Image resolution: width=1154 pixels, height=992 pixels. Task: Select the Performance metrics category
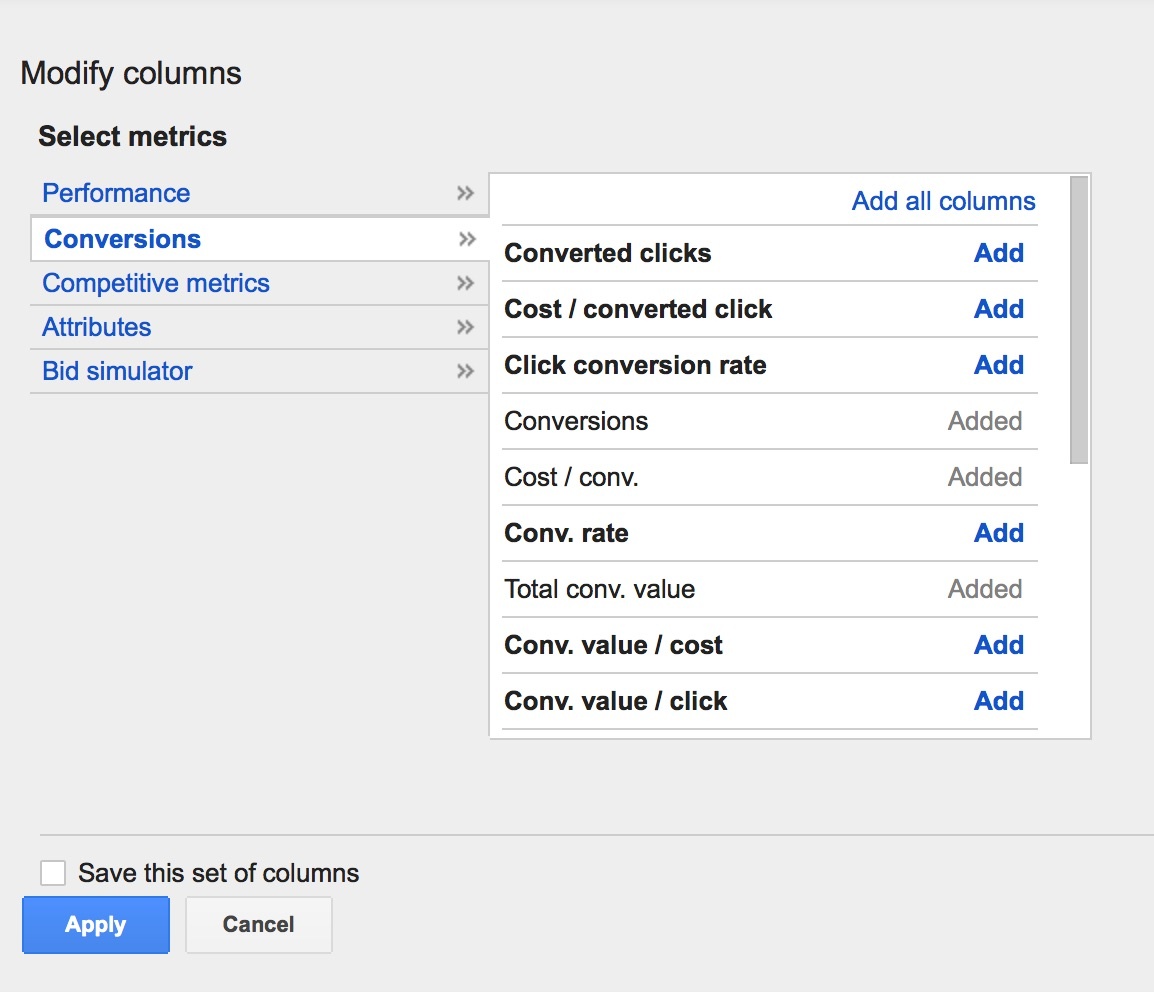(x=116, y=193)
